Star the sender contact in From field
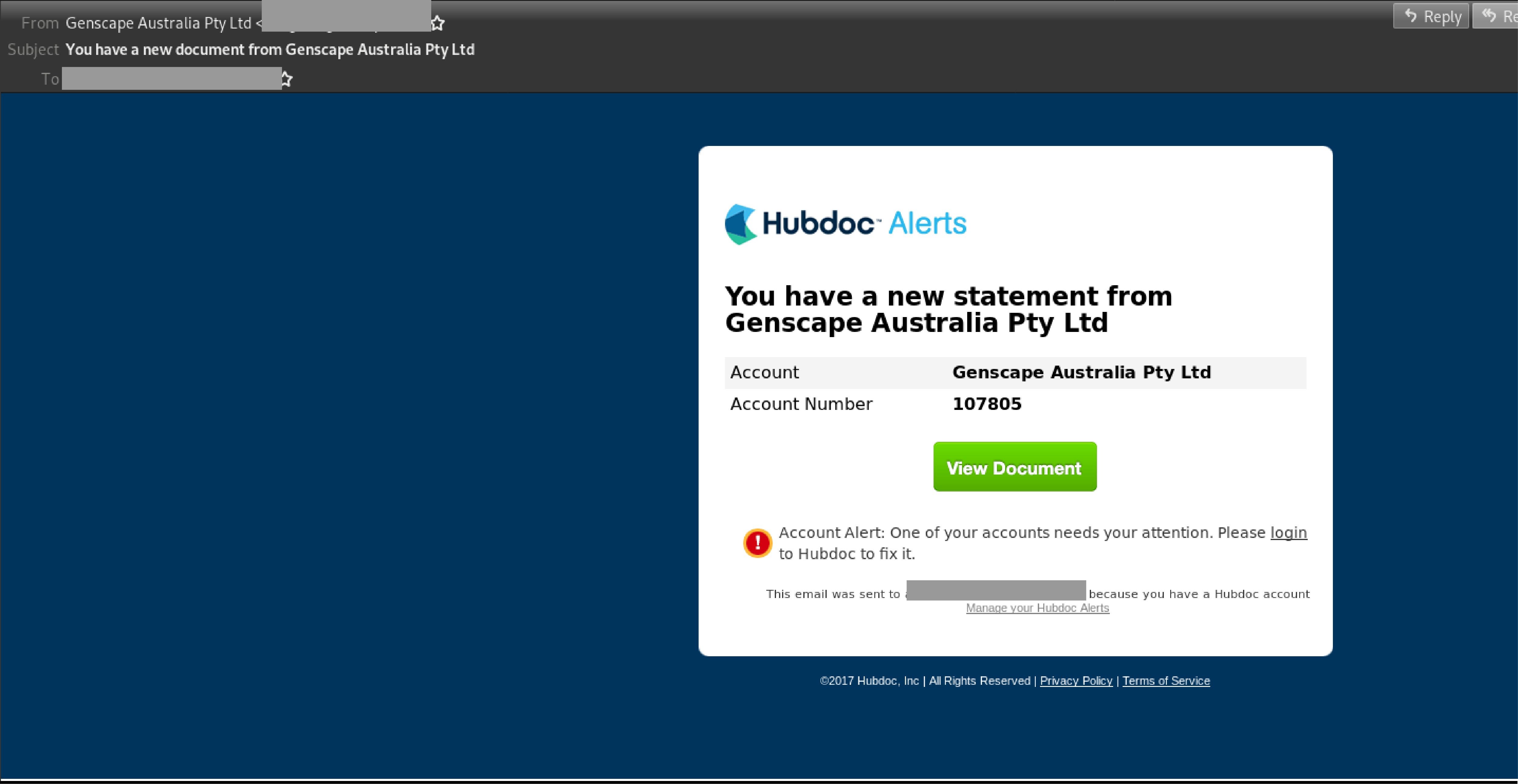 437,23
